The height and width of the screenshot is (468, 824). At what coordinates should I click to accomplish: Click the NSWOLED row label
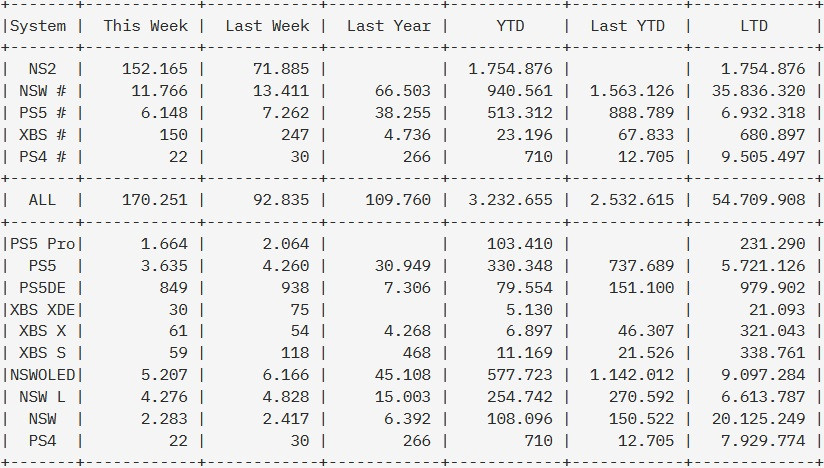pos(43,375)
